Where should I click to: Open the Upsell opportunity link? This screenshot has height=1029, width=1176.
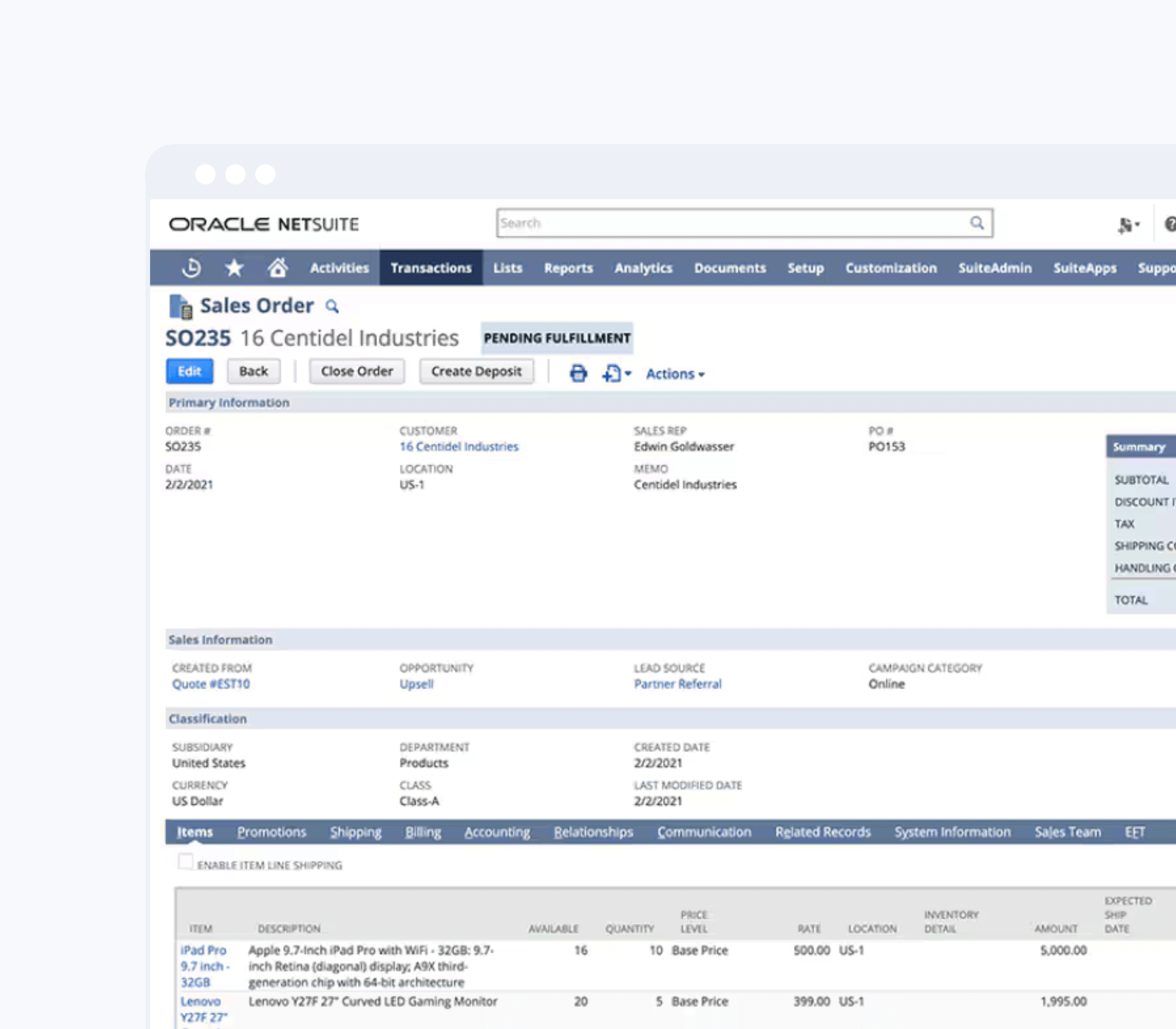pyautogui.click(x=417, y=684)
